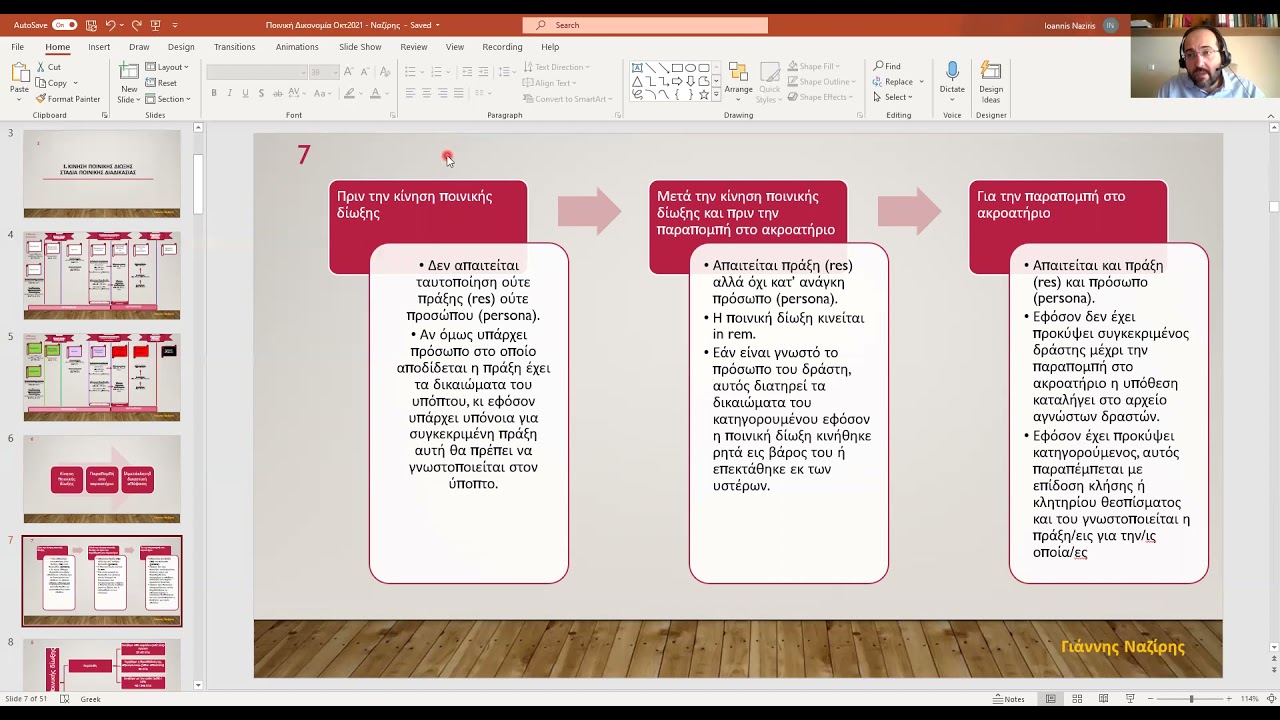
Task: Open the Font dialog launcher
Action: tap(392, 115)
